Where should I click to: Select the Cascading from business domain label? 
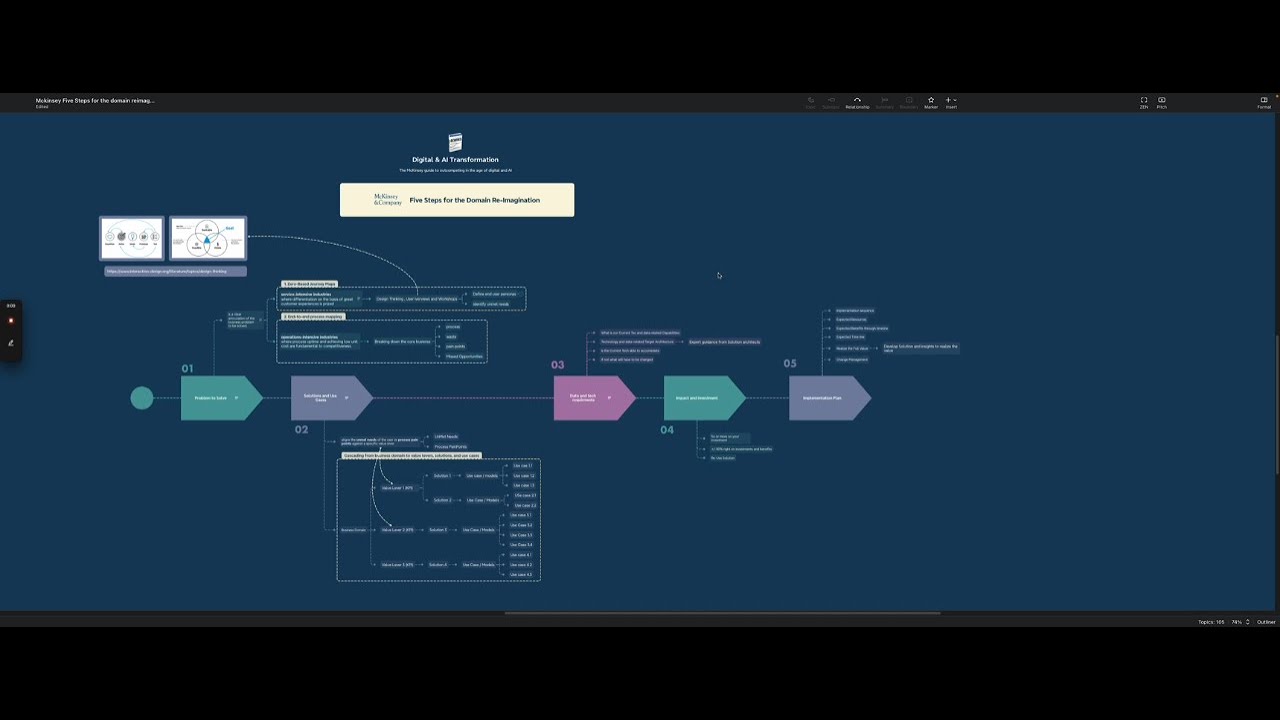pyautogui.click(x=412, y=456)
